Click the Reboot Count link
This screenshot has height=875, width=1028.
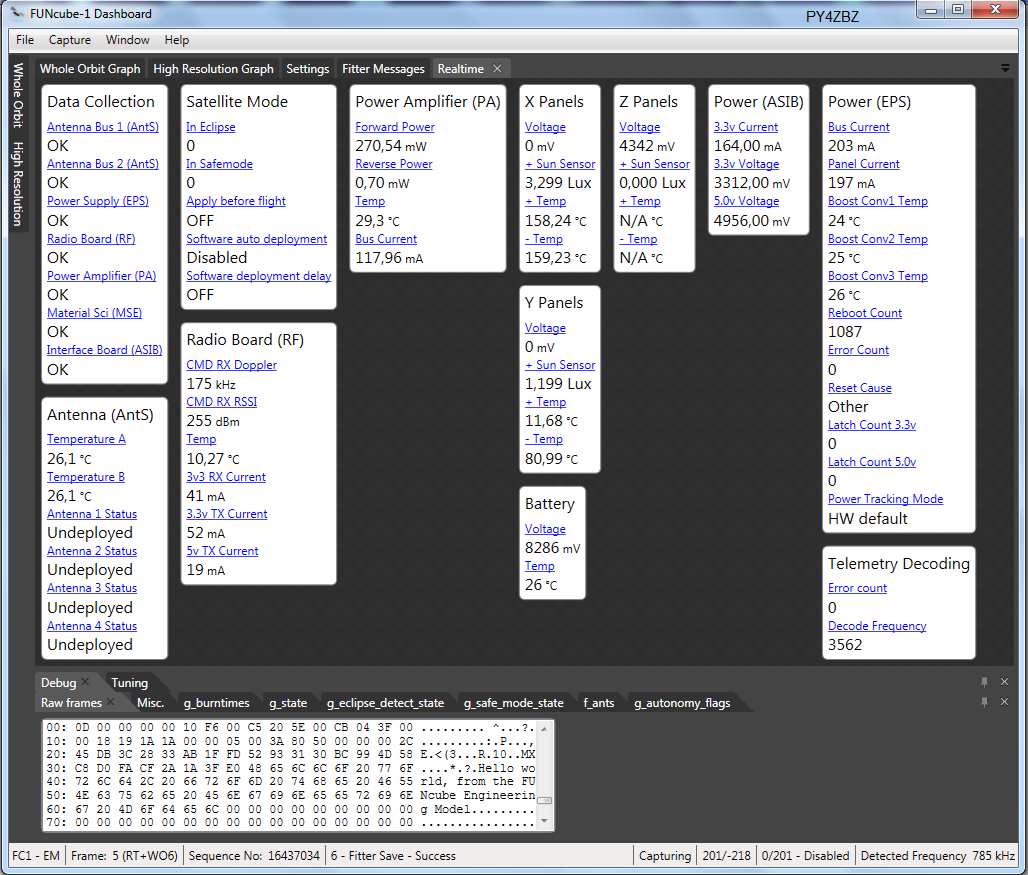pos(864,313)
